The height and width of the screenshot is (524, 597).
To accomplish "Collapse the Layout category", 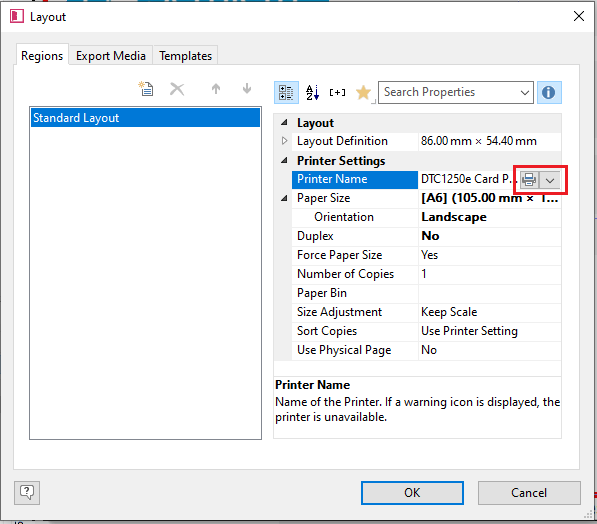I will click(x=284, y=123).
